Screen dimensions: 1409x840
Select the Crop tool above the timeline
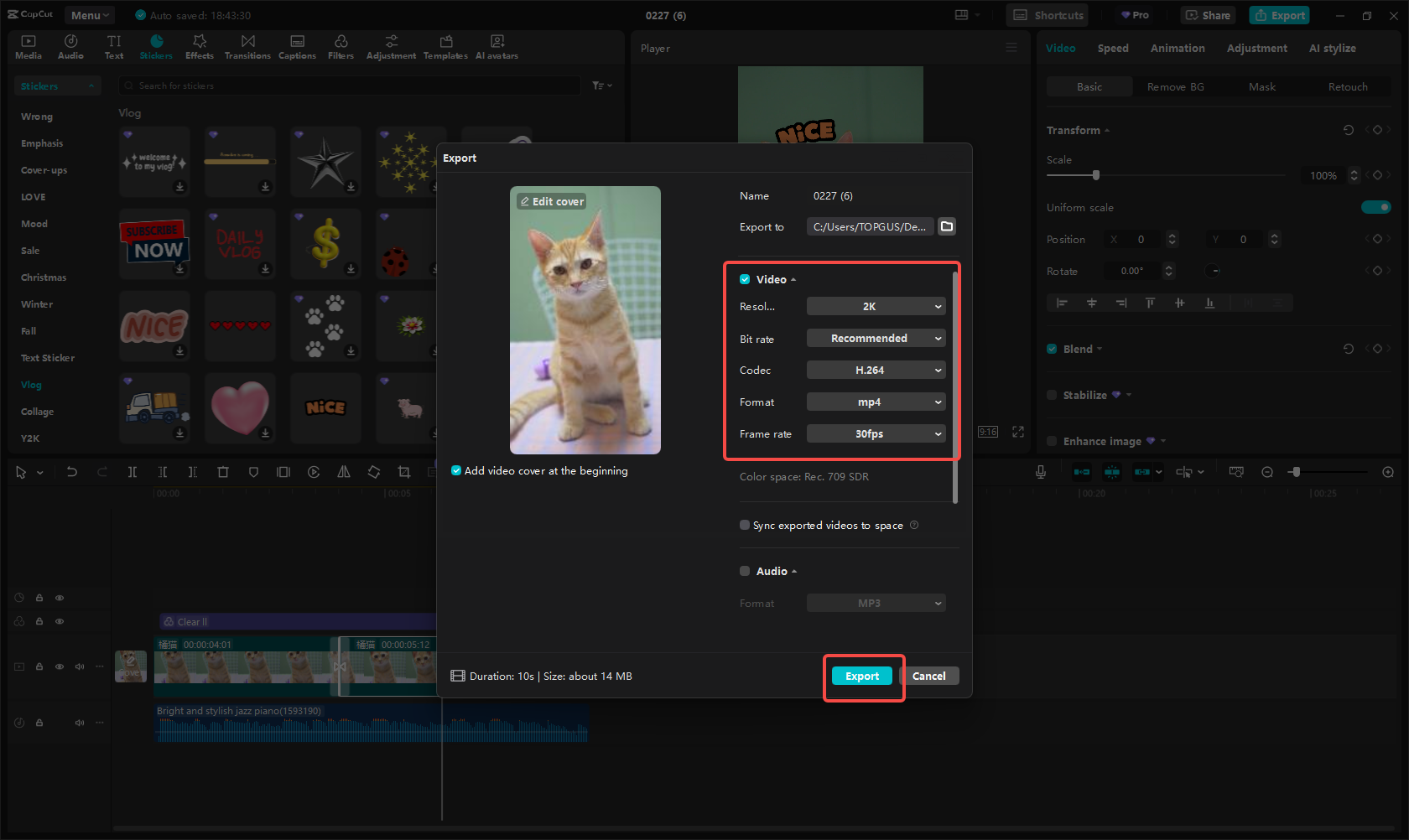tap(403, 472)
